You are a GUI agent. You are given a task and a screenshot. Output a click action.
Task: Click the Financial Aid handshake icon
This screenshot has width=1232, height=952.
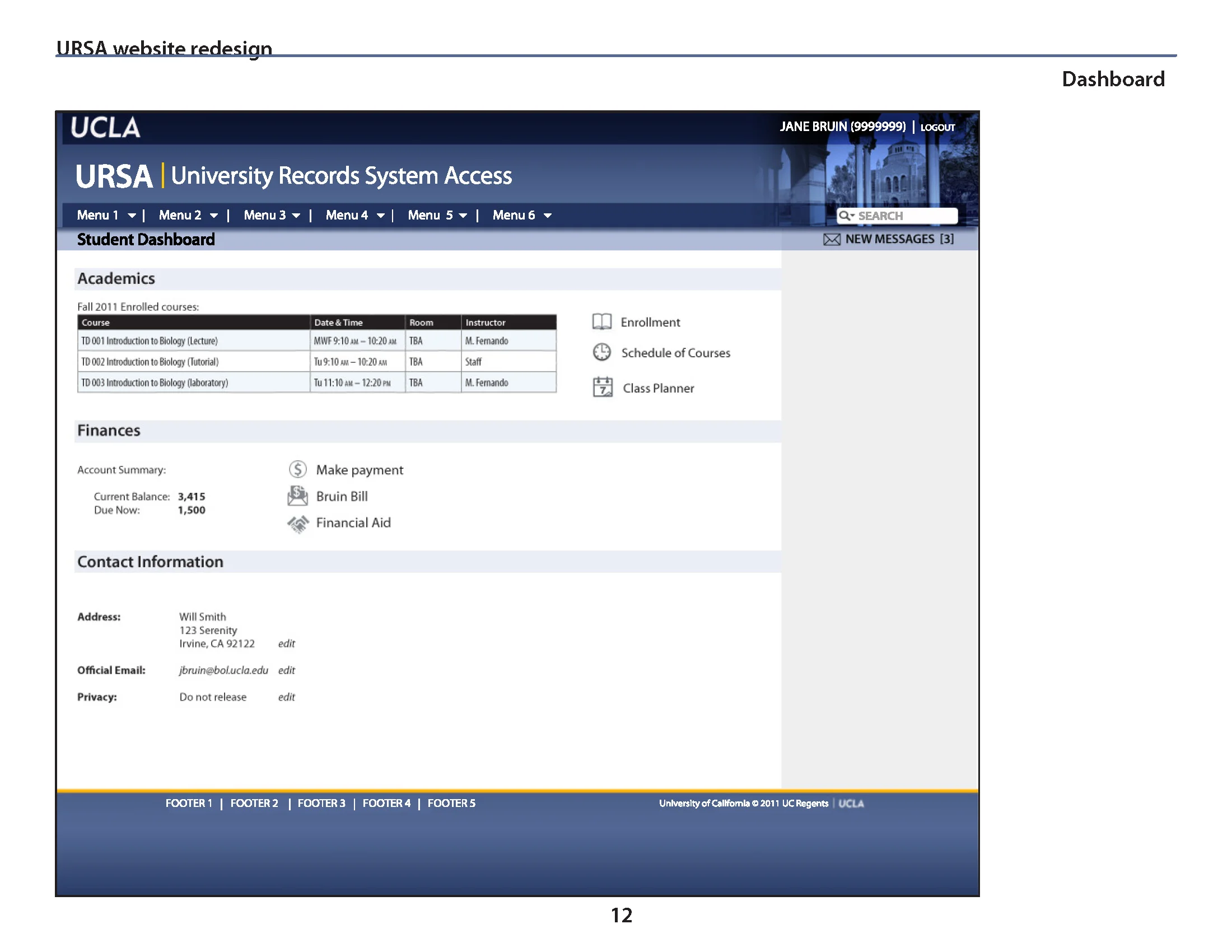(x=298, y=524)
